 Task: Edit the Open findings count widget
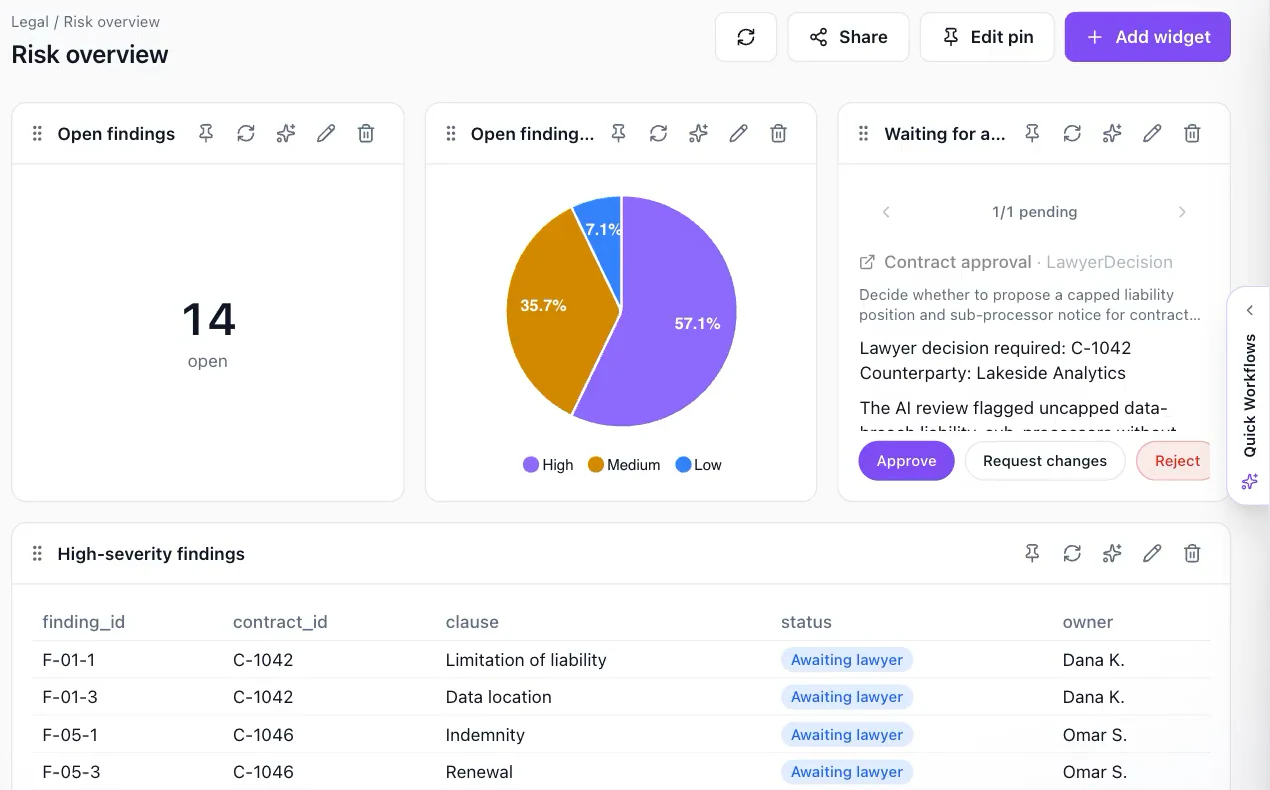tap(326, 133)
